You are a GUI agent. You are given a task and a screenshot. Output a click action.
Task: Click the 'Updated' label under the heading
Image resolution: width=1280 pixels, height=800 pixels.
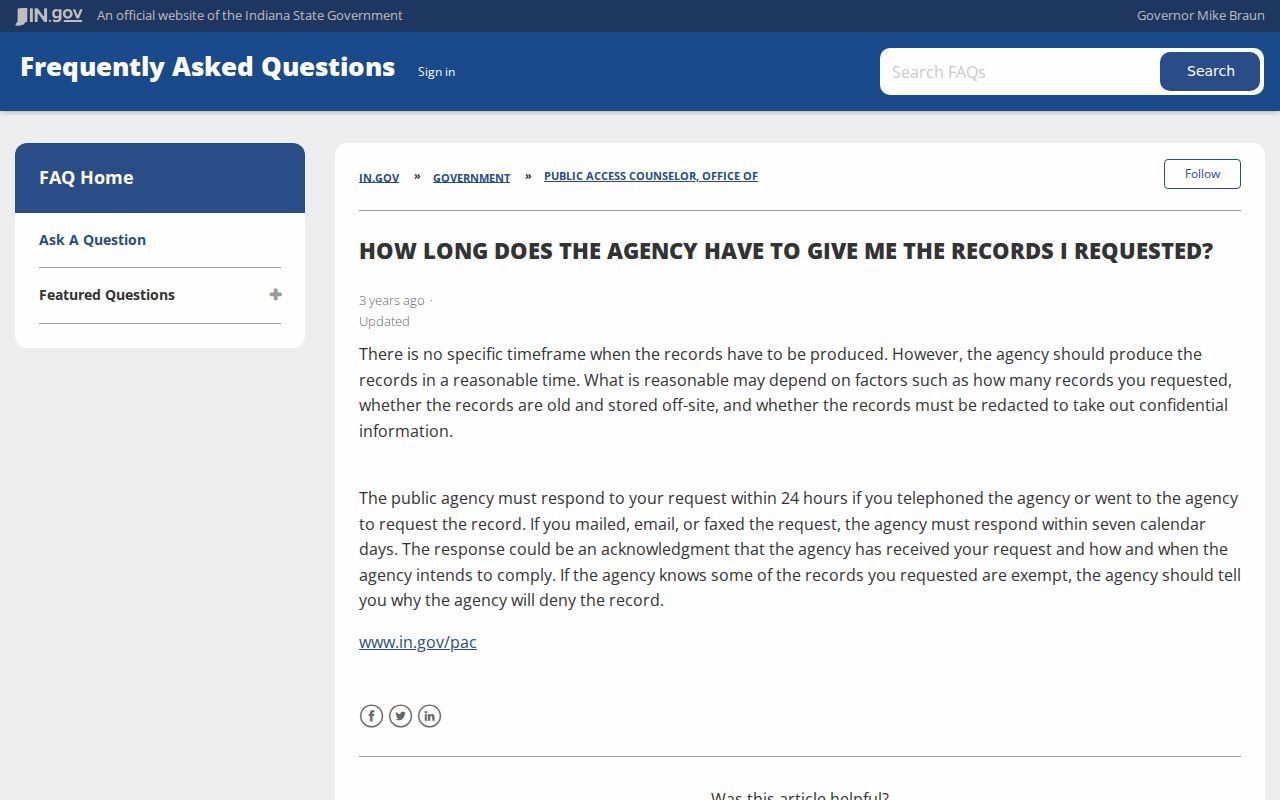(384, 321)
